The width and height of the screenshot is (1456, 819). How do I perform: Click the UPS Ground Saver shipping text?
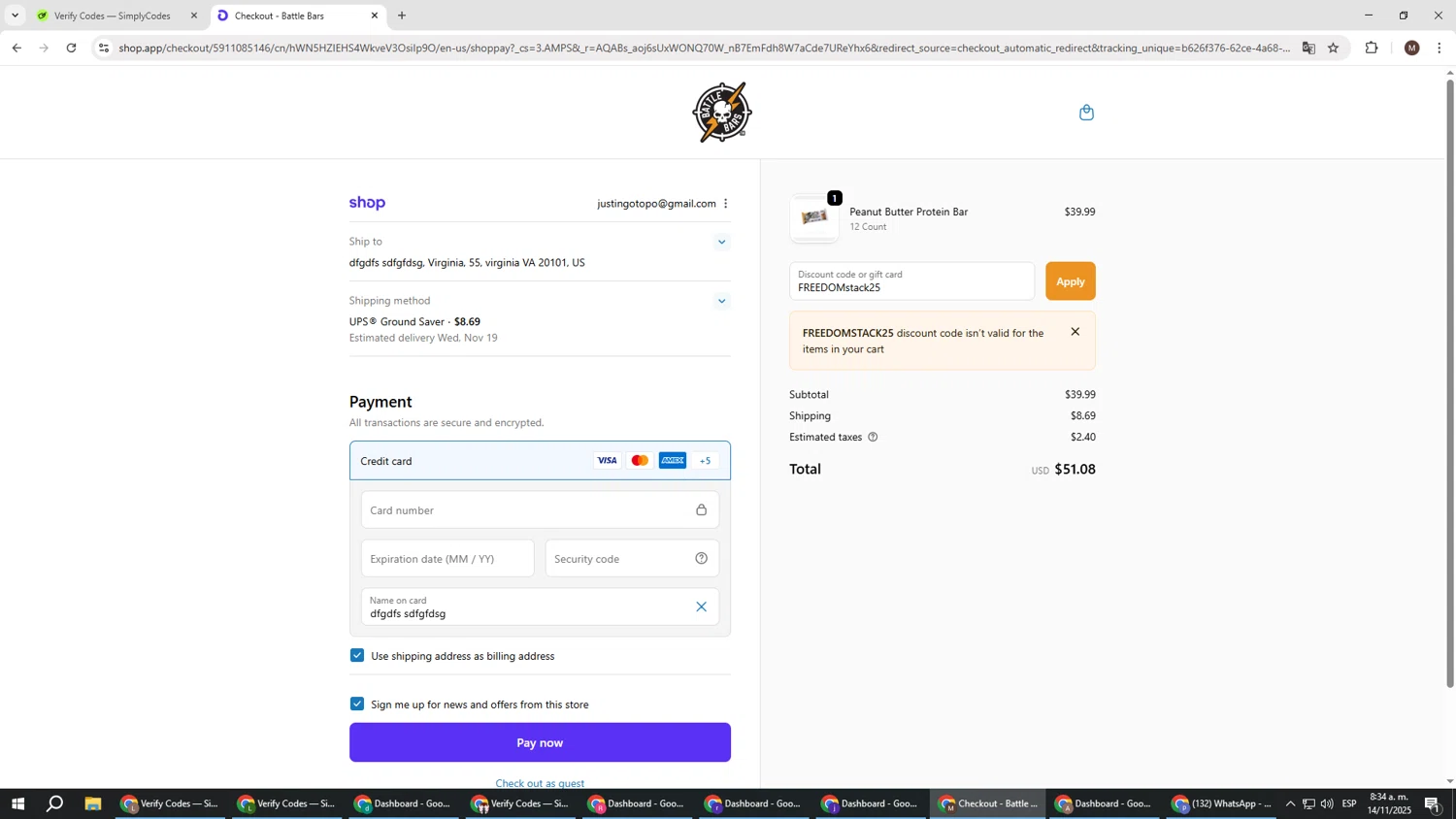(x=414, y=322)
